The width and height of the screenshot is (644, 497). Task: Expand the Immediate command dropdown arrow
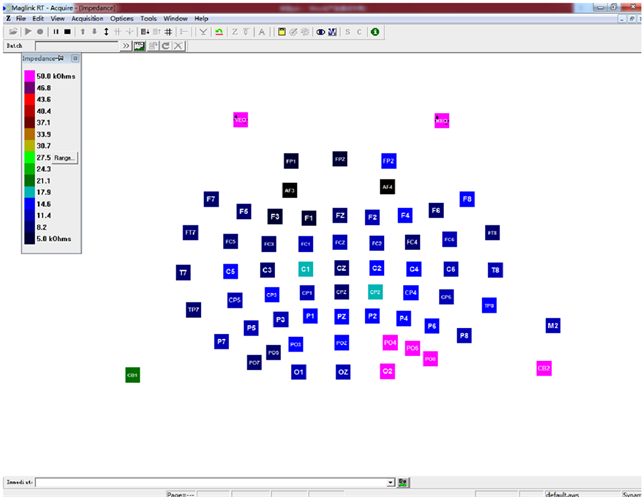click(x=390, y=482)
